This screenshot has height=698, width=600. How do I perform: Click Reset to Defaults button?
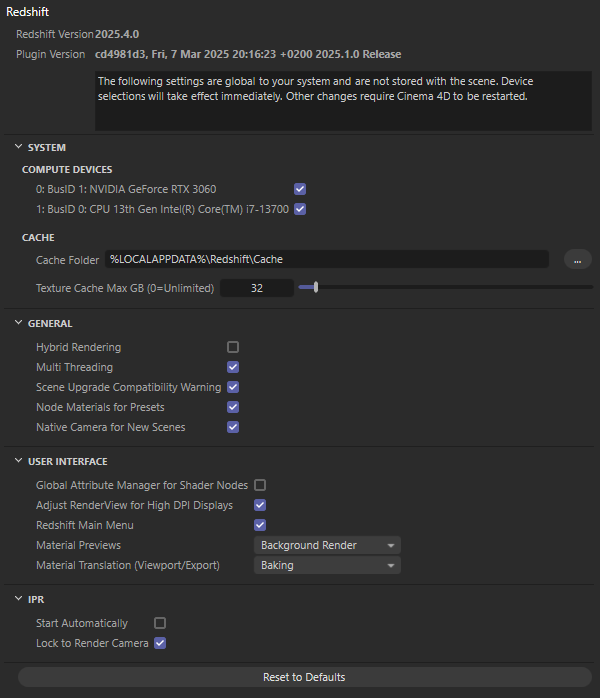(x=304, y=677)
